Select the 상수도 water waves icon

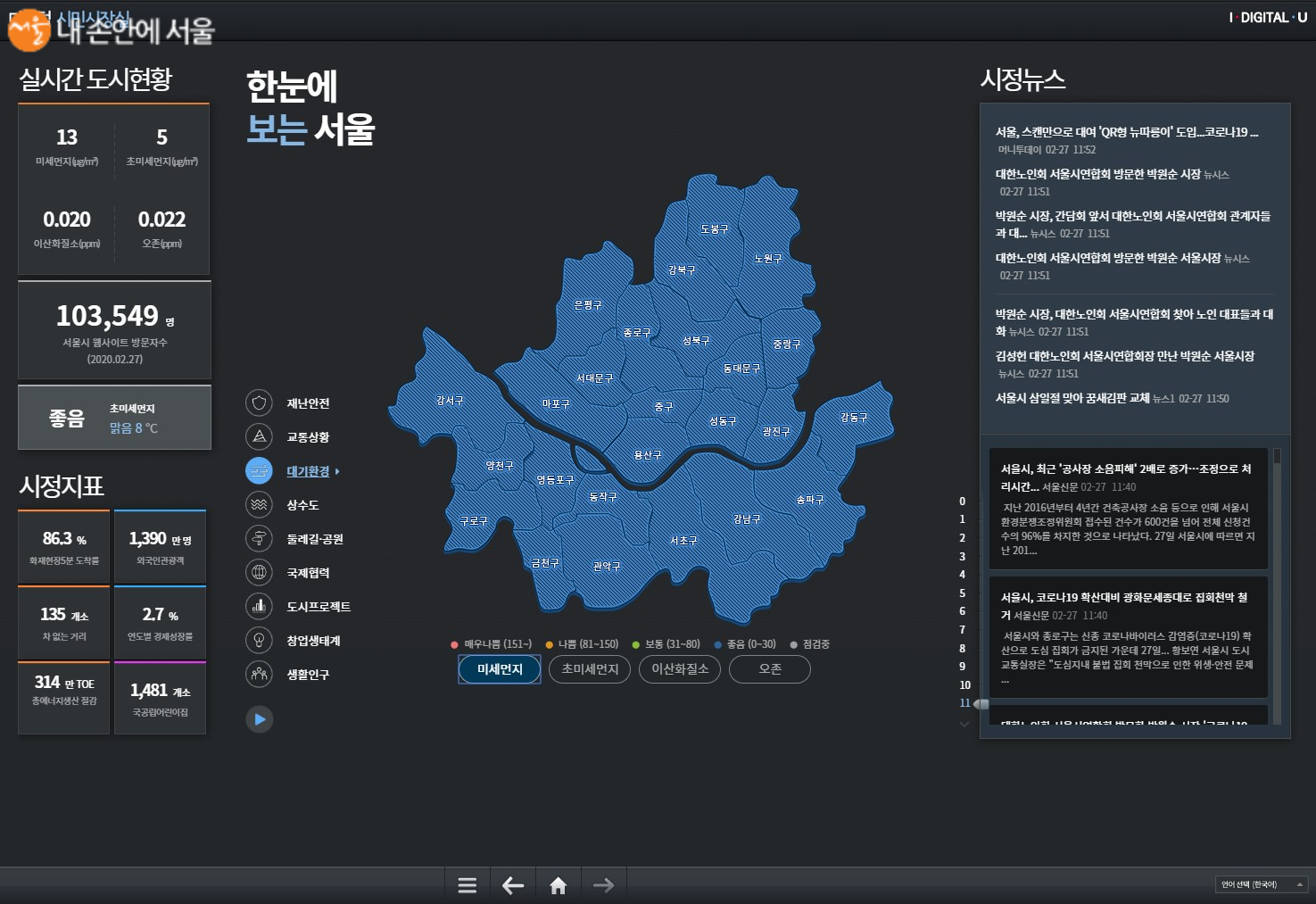[x=259, y=504]
